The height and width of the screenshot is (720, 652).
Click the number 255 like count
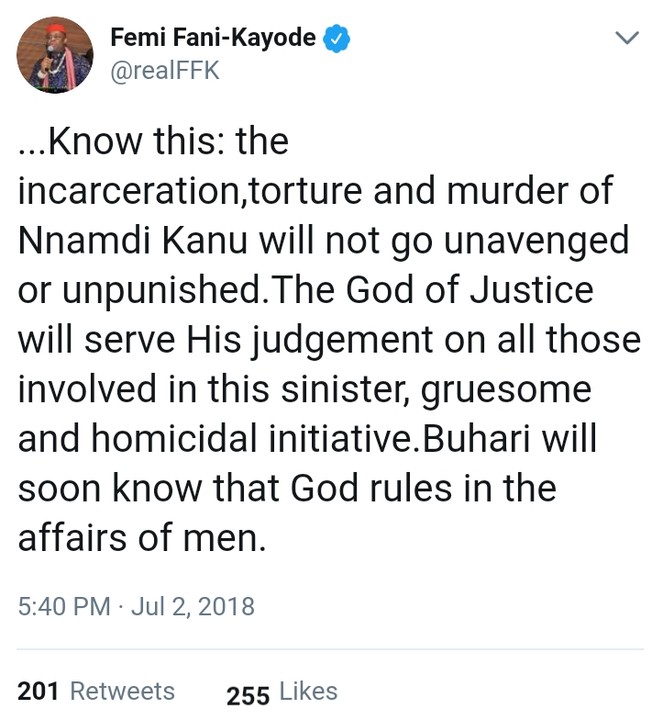click(x=248, y=693)
